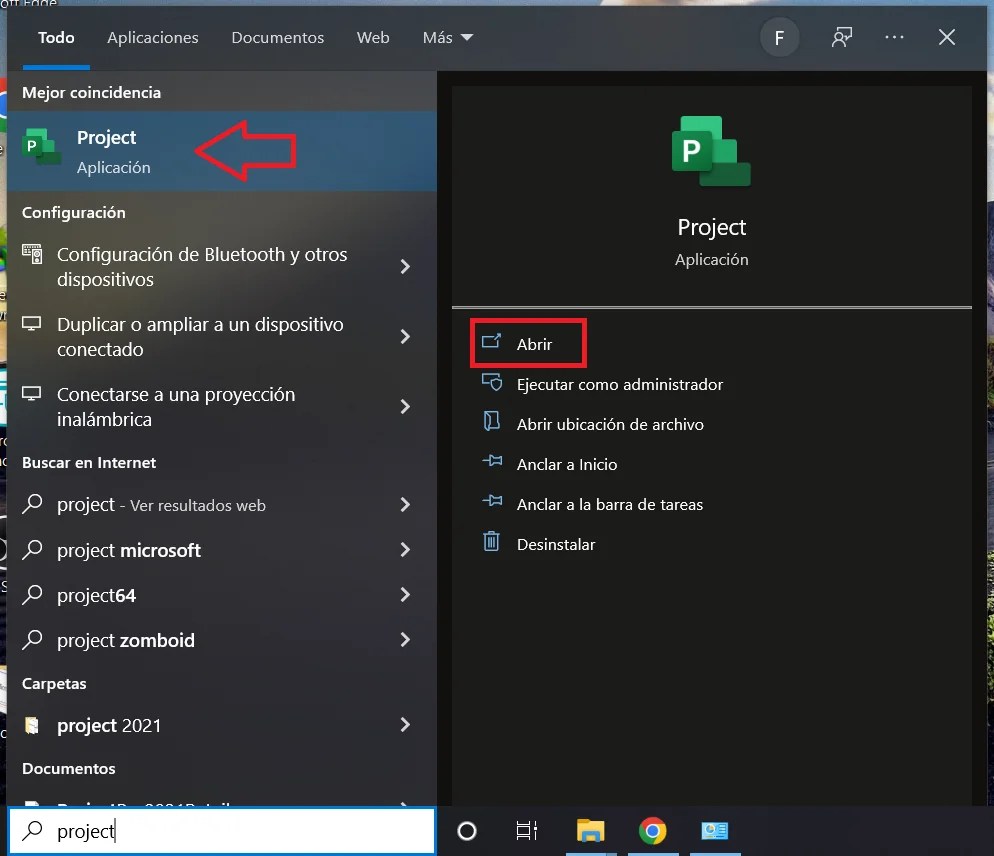Choose Anclar a Inicio
Image resolution: width=994 pixels, height=856 pixels.
(567, 464)
